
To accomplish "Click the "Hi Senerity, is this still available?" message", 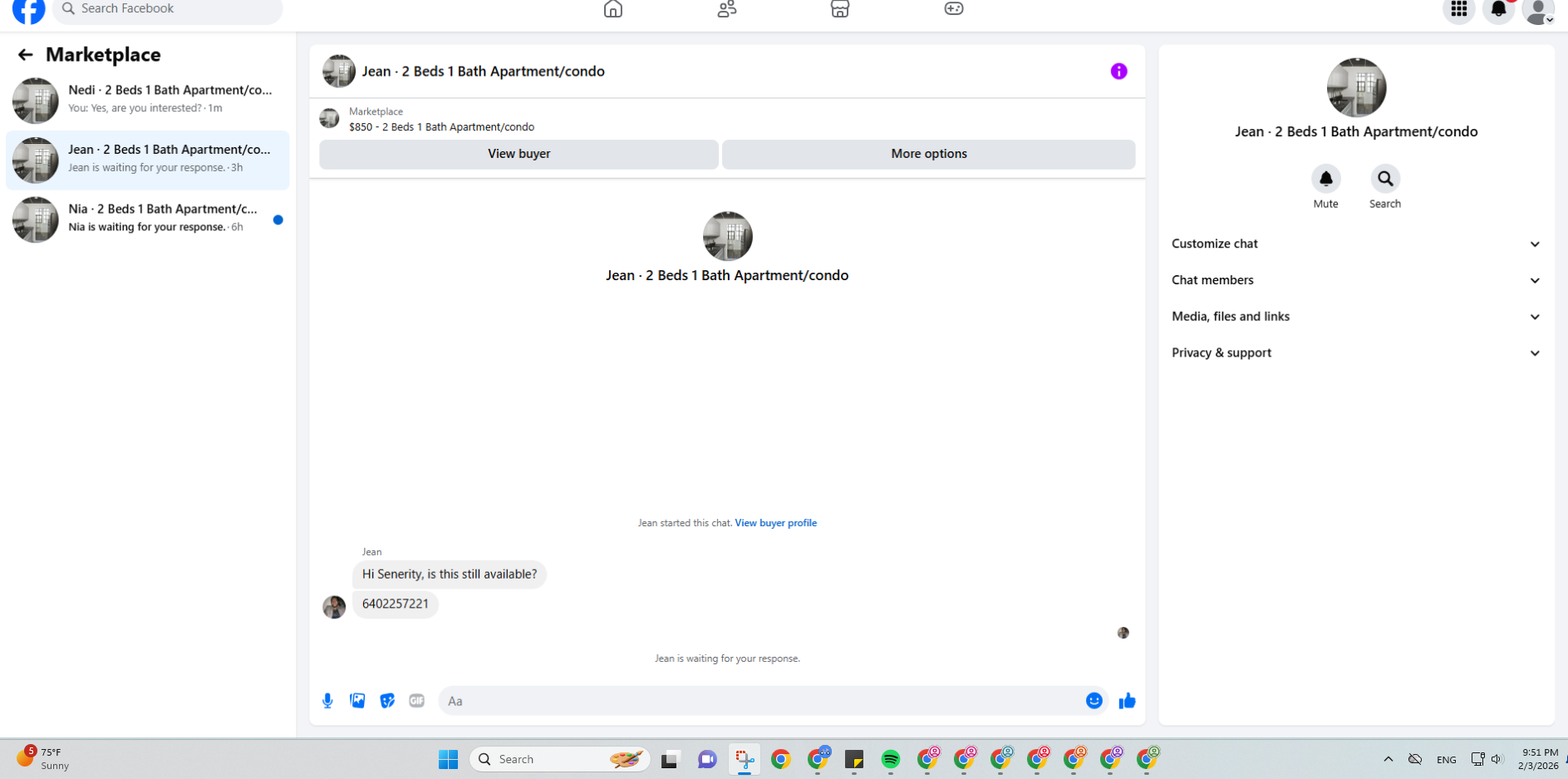I will [450, 574].
